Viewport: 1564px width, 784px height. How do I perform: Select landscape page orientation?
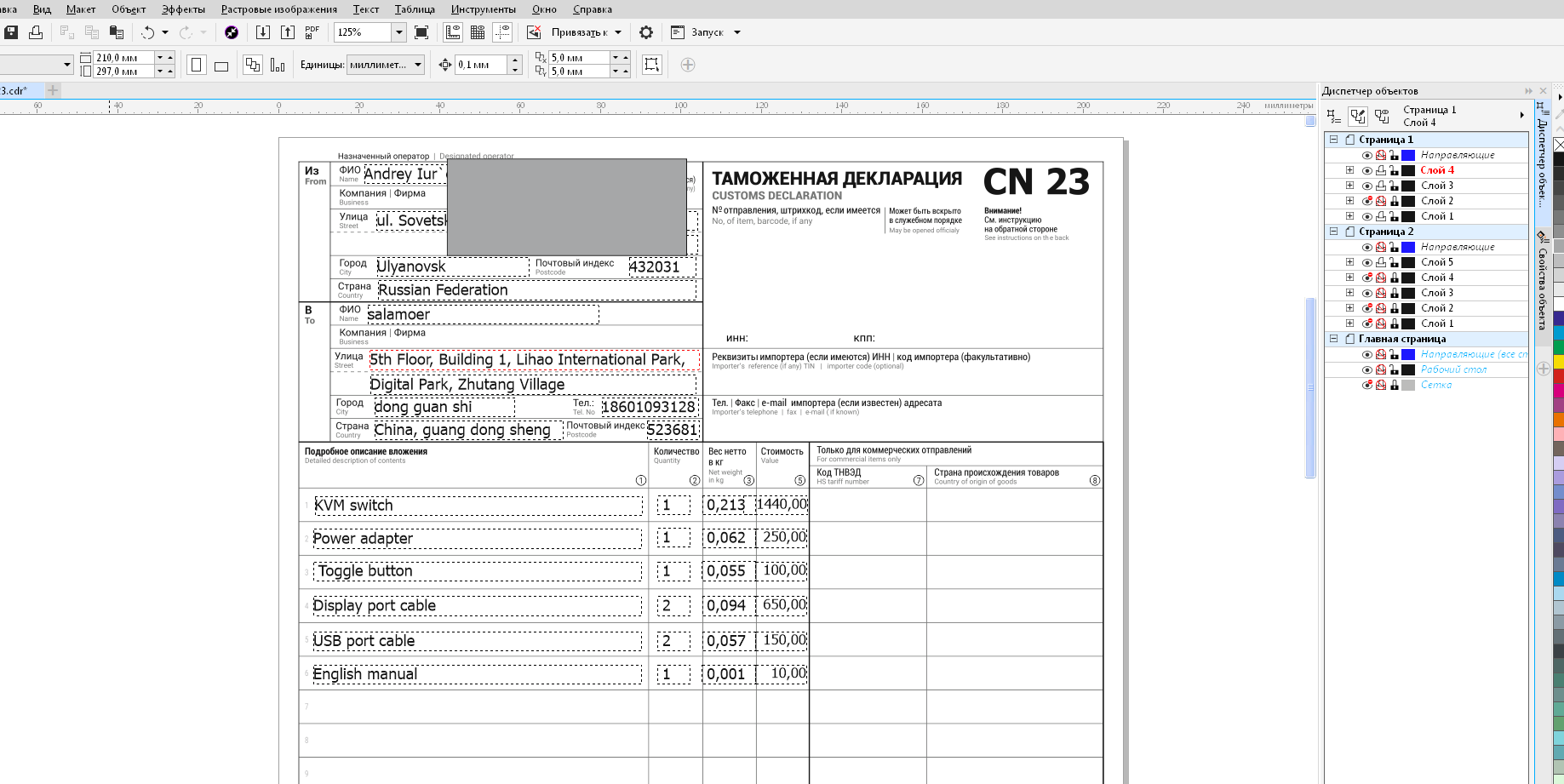(x=221, y=65)
